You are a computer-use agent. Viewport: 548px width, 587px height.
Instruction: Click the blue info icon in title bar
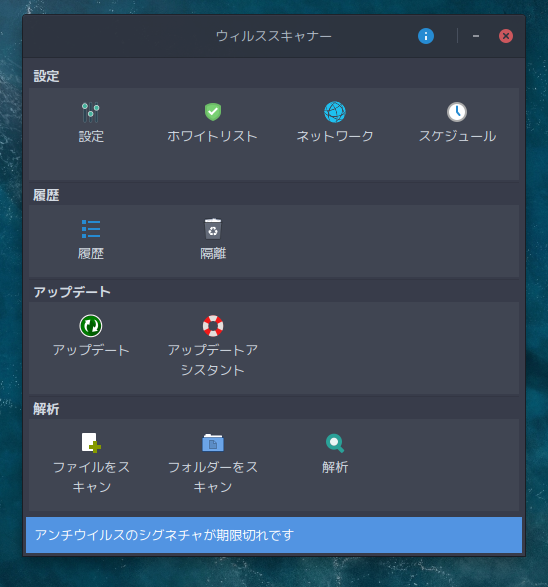pos(426,36)
